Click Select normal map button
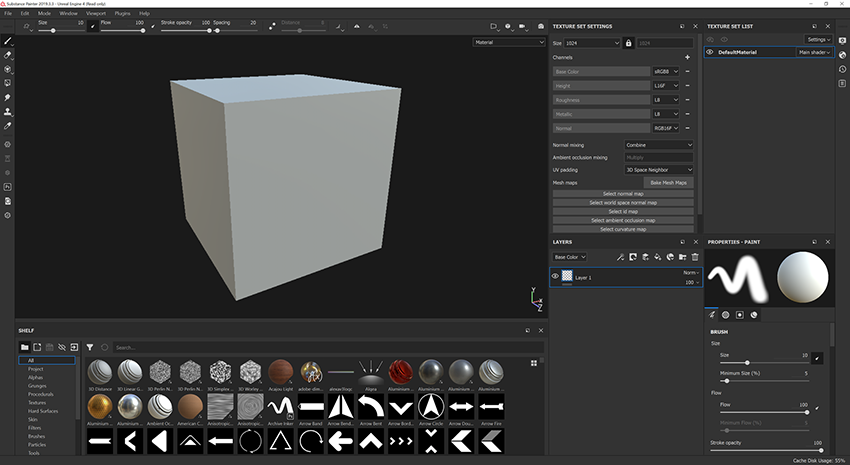Viewport: 850px width, 465px height. [622, 193]
